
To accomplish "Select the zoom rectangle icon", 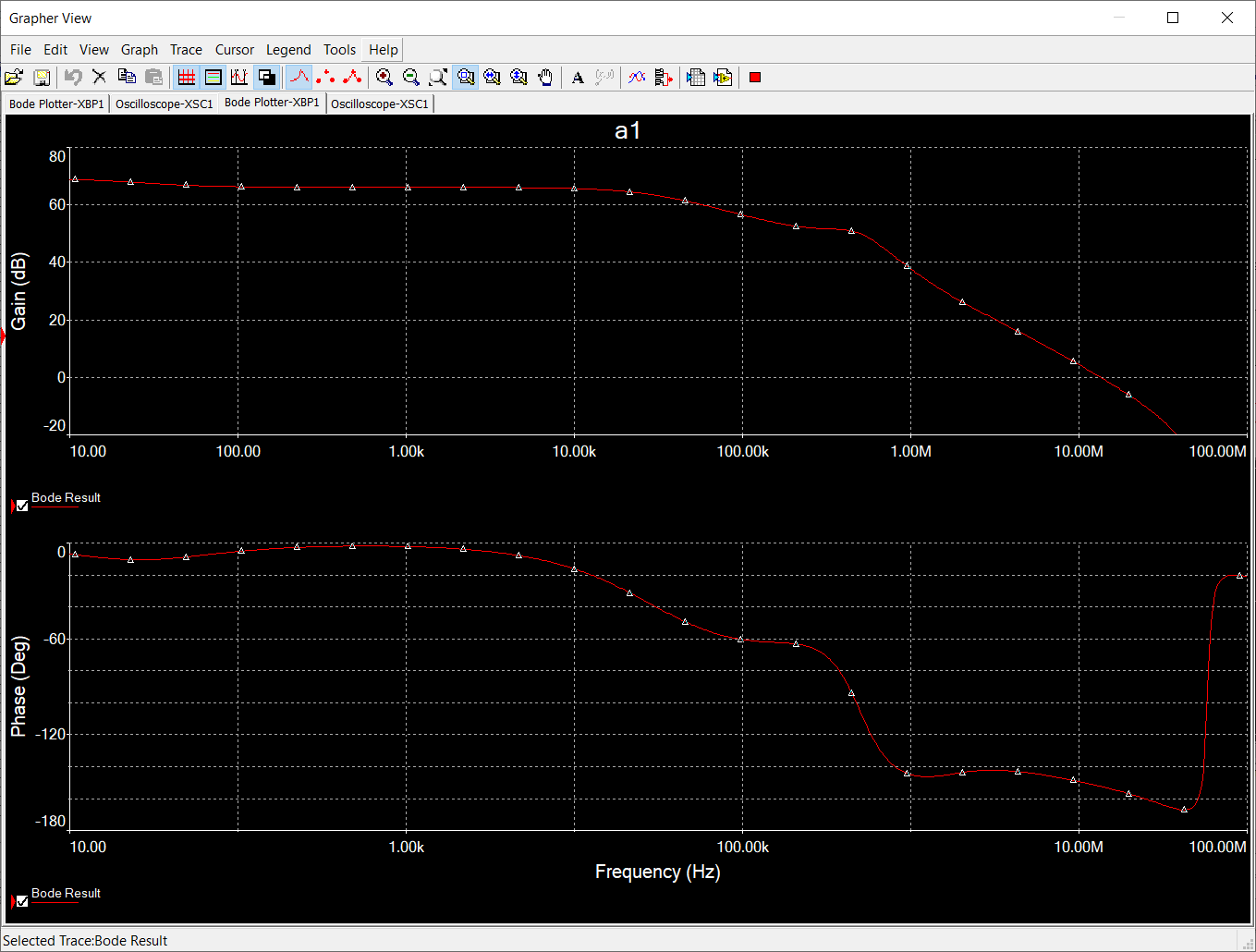I will click(x=465, y=78).
